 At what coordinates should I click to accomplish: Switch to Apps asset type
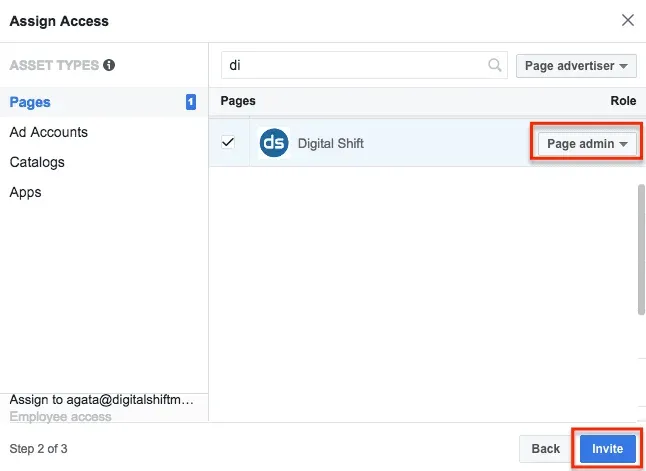(26, 192)
